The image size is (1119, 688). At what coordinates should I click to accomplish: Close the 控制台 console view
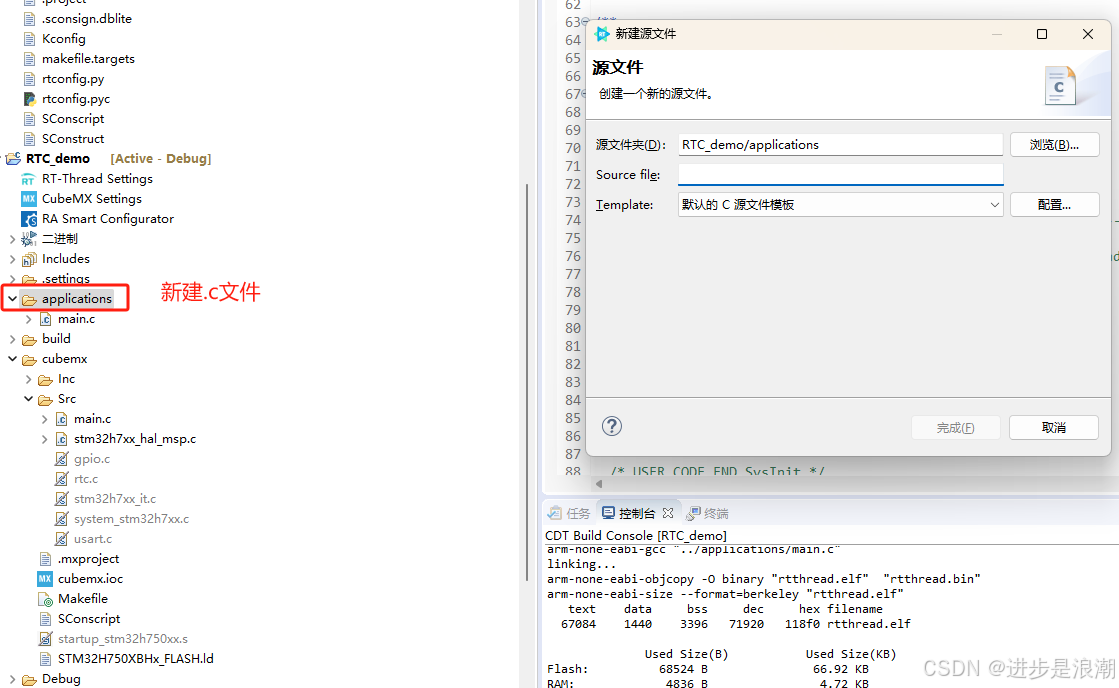pos(668,512)
